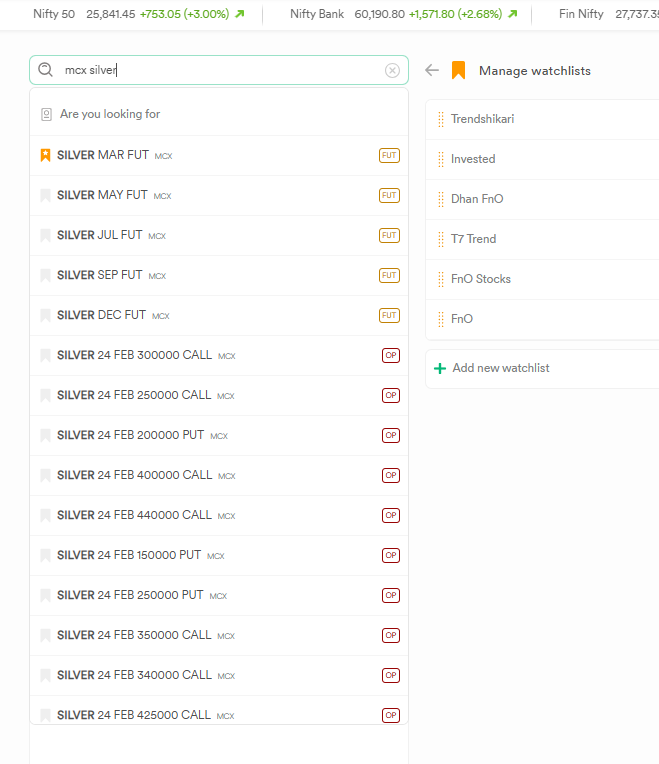This screenshot has width=659, height=764.
Task: Open the Invested watchlist
Action: coord(473,159)
